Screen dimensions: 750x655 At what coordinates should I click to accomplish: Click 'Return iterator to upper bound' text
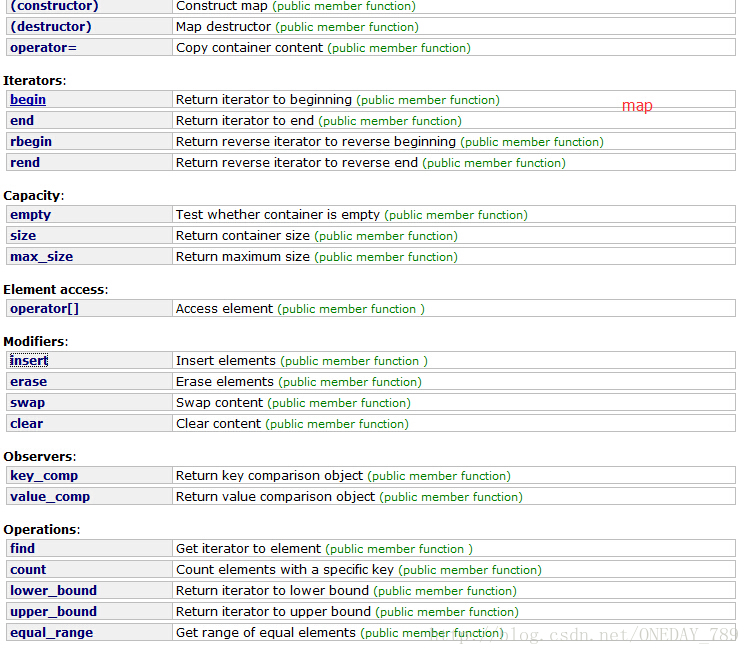[x=274, y=611]
